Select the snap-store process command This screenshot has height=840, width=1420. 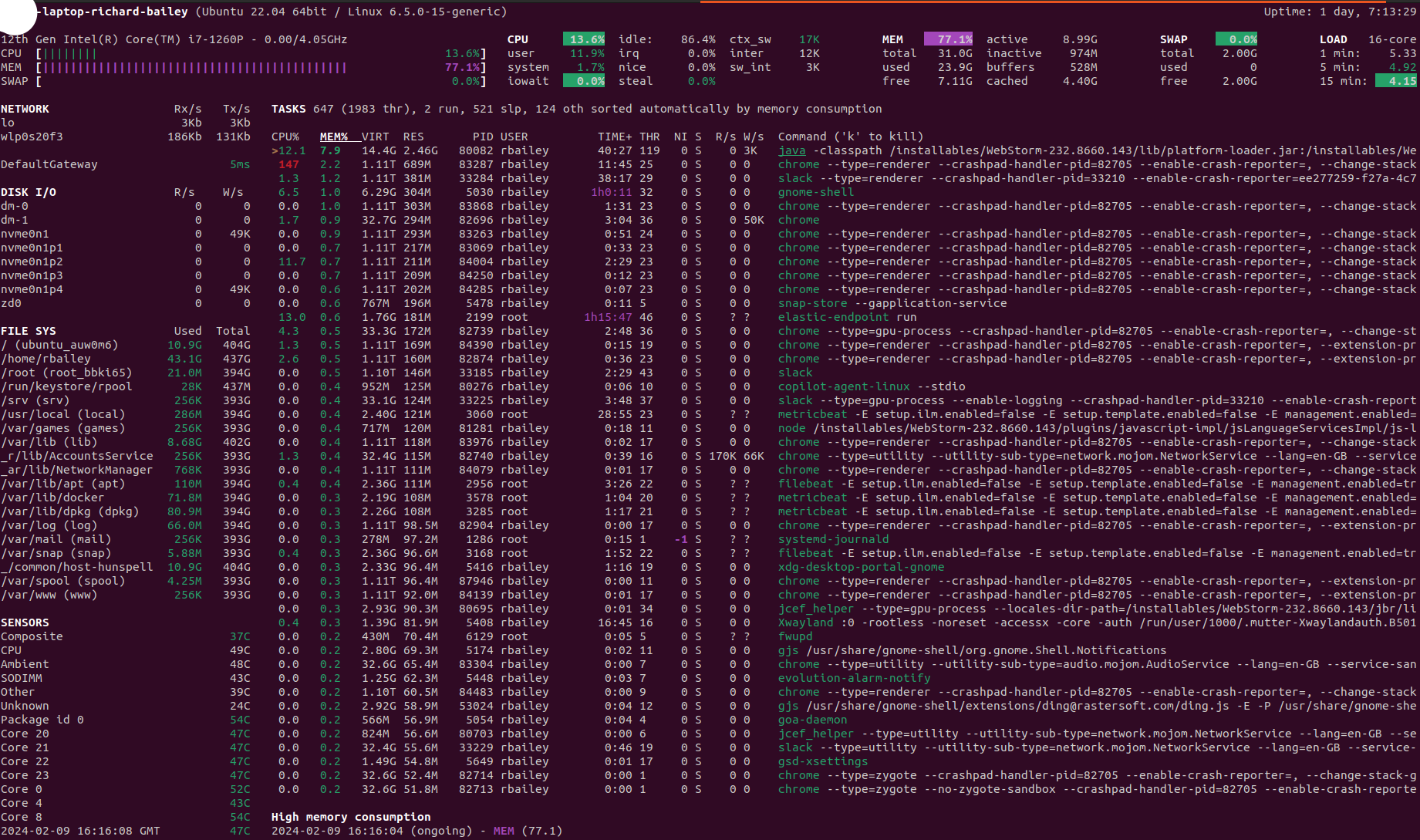coord(892,303)
